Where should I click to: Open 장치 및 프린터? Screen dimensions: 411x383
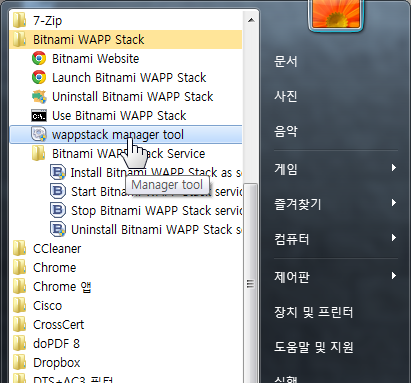pos(313,312)
